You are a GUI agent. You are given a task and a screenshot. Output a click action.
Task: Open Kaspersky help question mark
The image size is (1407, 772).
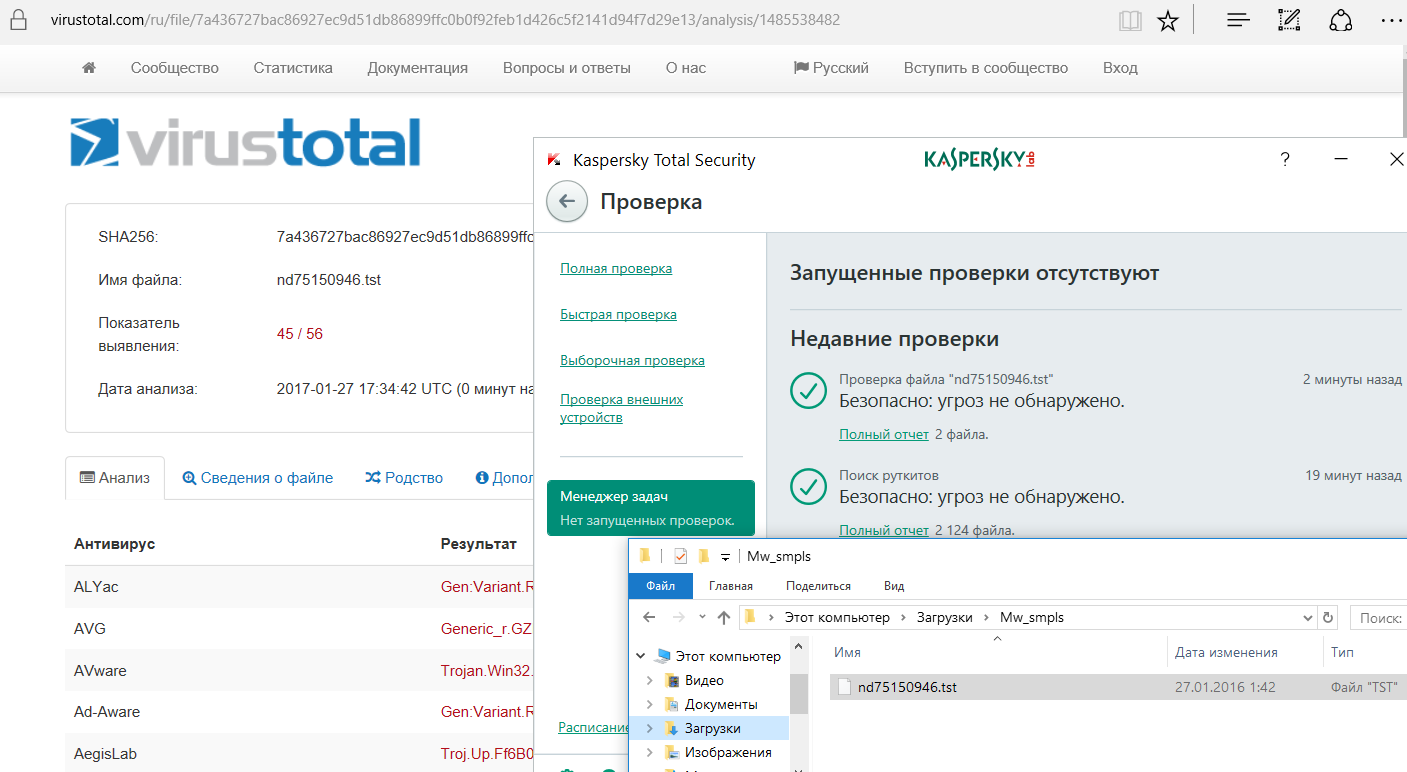tap(1285, 160)
